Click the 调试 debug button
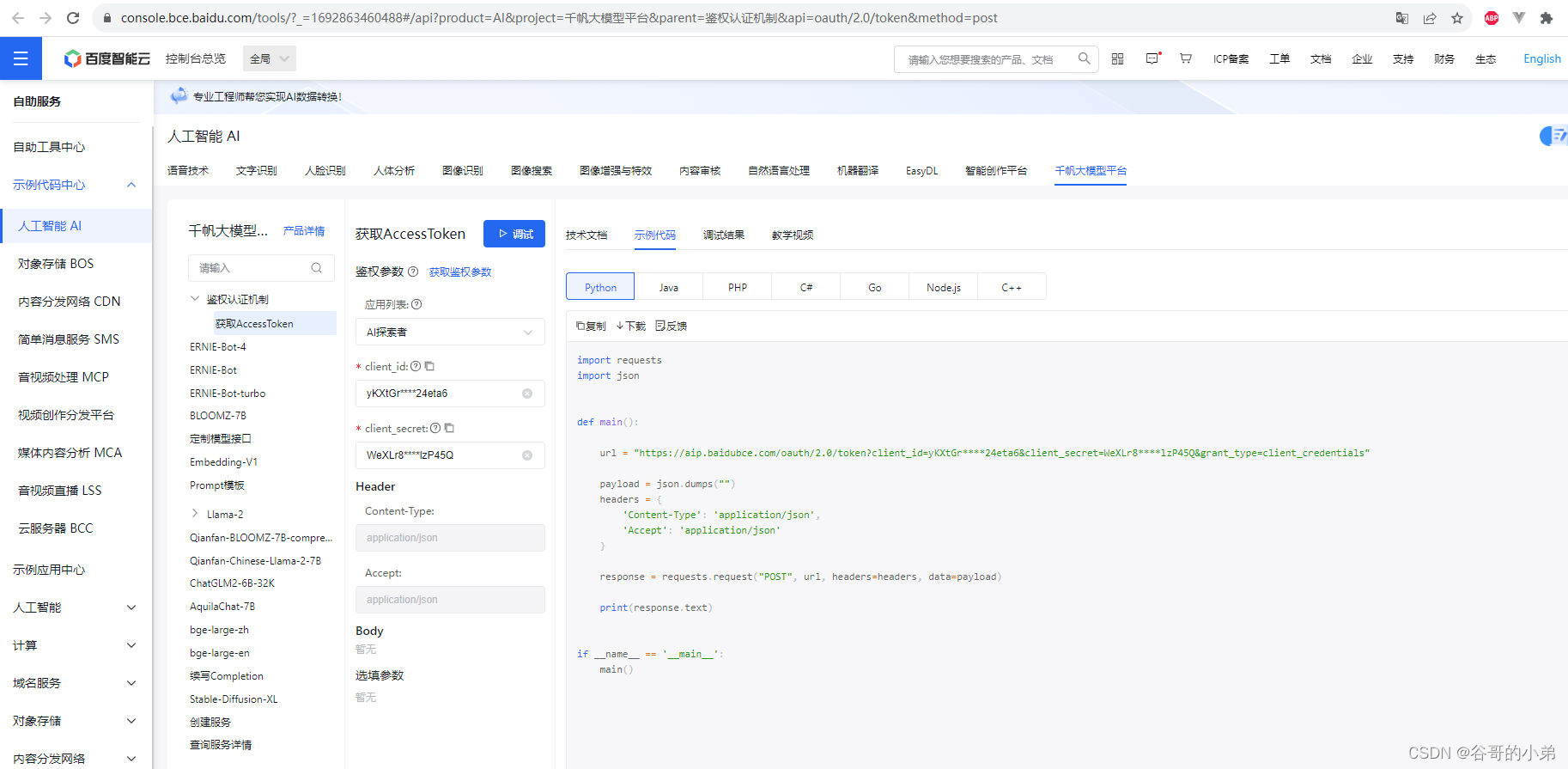The height and width of the screenshot is (769, 1568). [x=514, y=234]
